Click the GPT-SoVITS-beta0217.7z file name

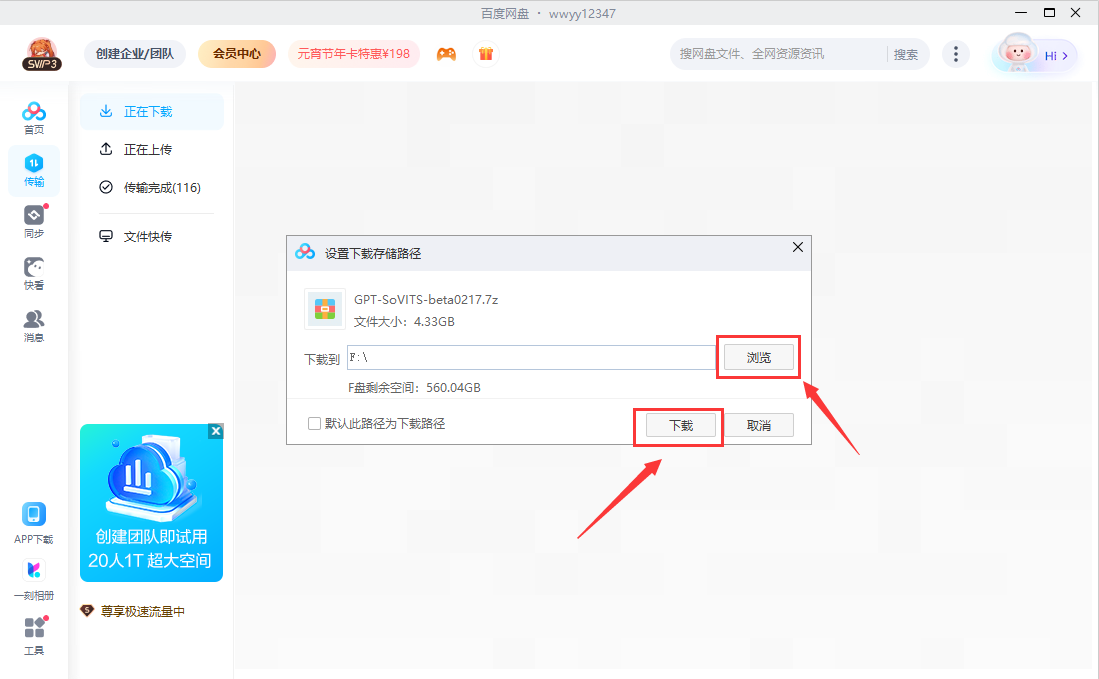coord(425,299)
